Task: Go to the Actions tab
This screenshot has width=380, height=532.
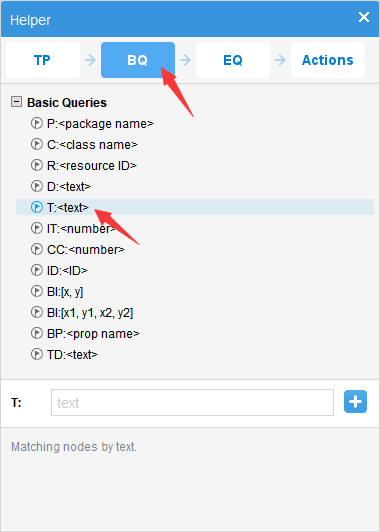Action: click(328, 60)
